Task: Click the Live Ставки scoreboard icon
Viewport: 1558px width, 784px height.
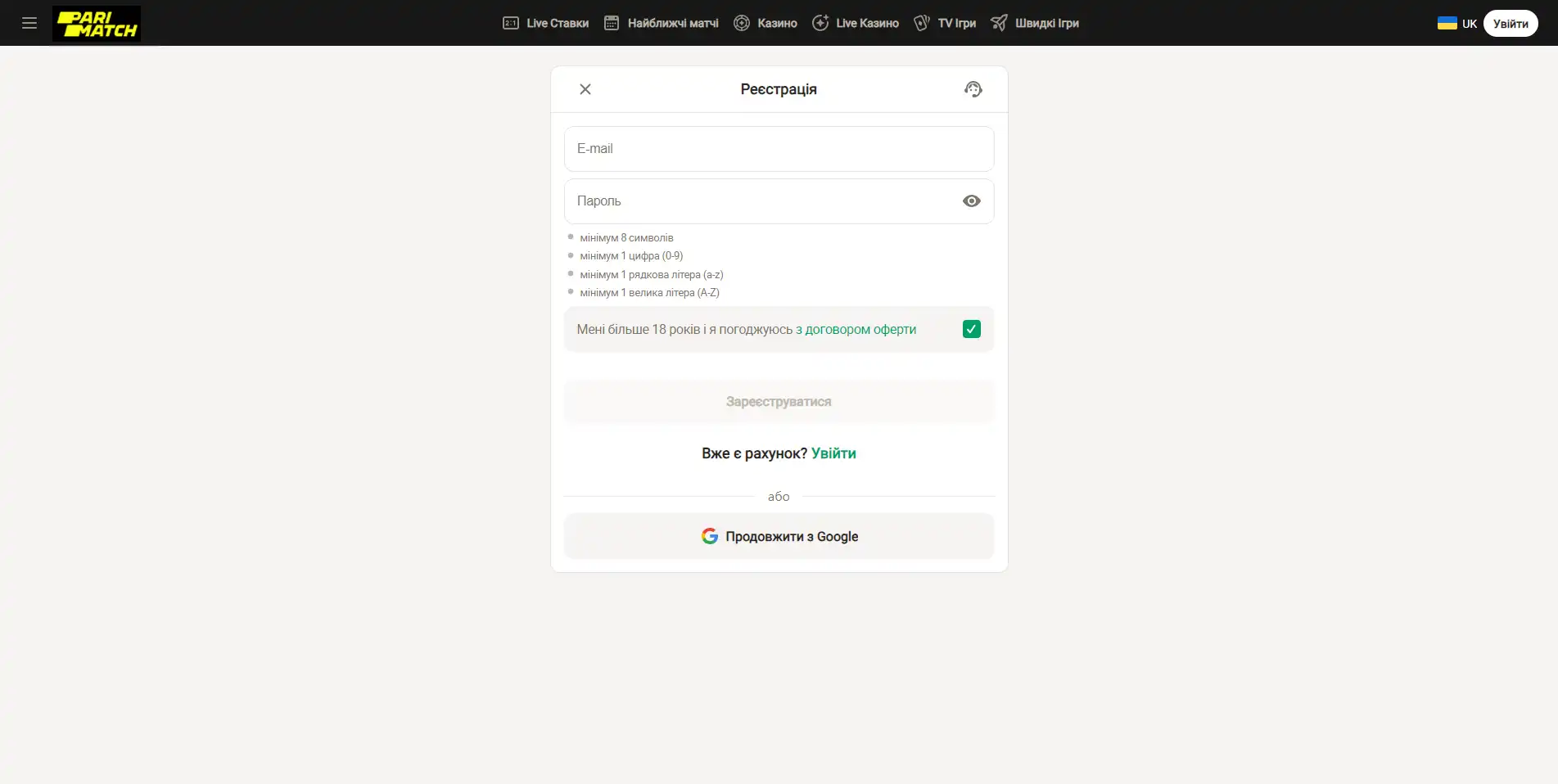Action: (x=511, y=23)
